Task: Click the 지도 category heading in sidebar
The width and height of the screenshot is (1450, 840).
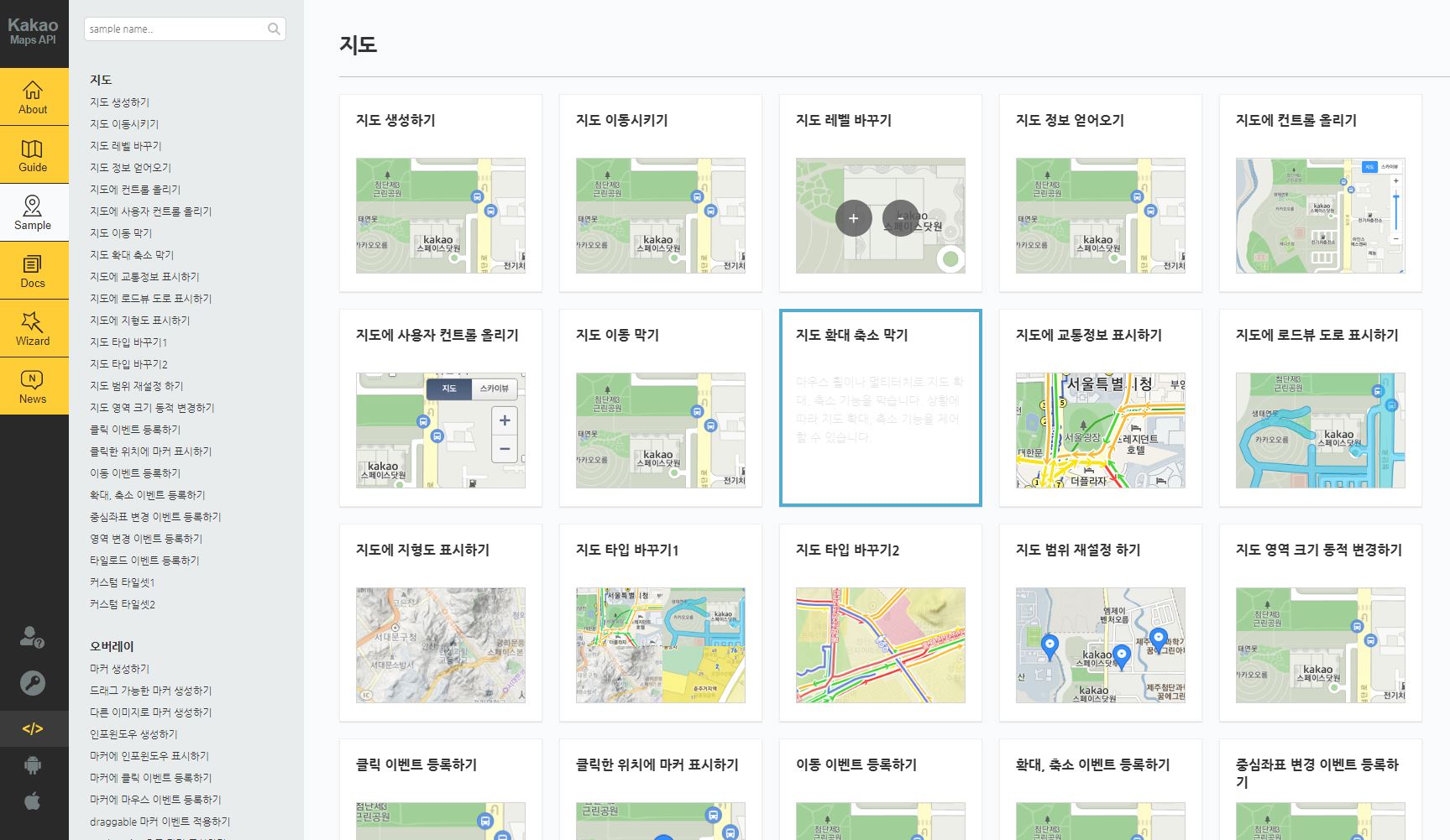Action: point(101,80)
